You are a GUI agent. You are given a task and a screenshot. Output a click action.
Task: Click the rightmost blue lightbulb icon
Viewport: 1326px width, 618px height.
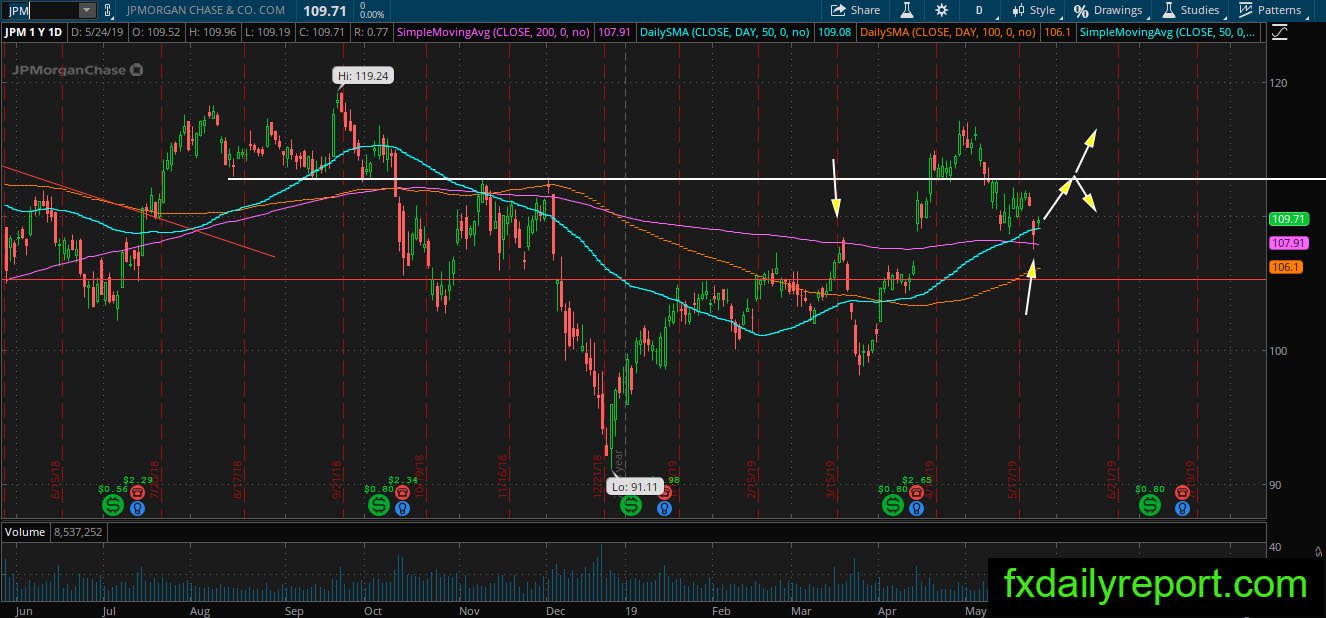[1182, 508]
